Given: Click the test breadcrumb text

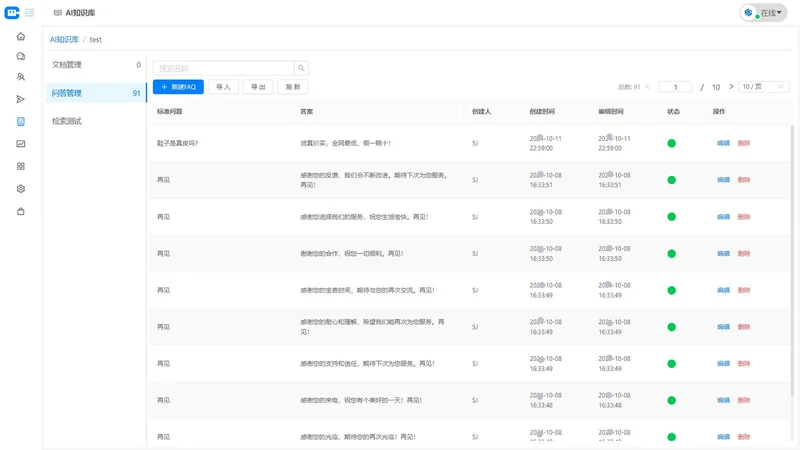Looking at the screenshot, I should (95, 39).
